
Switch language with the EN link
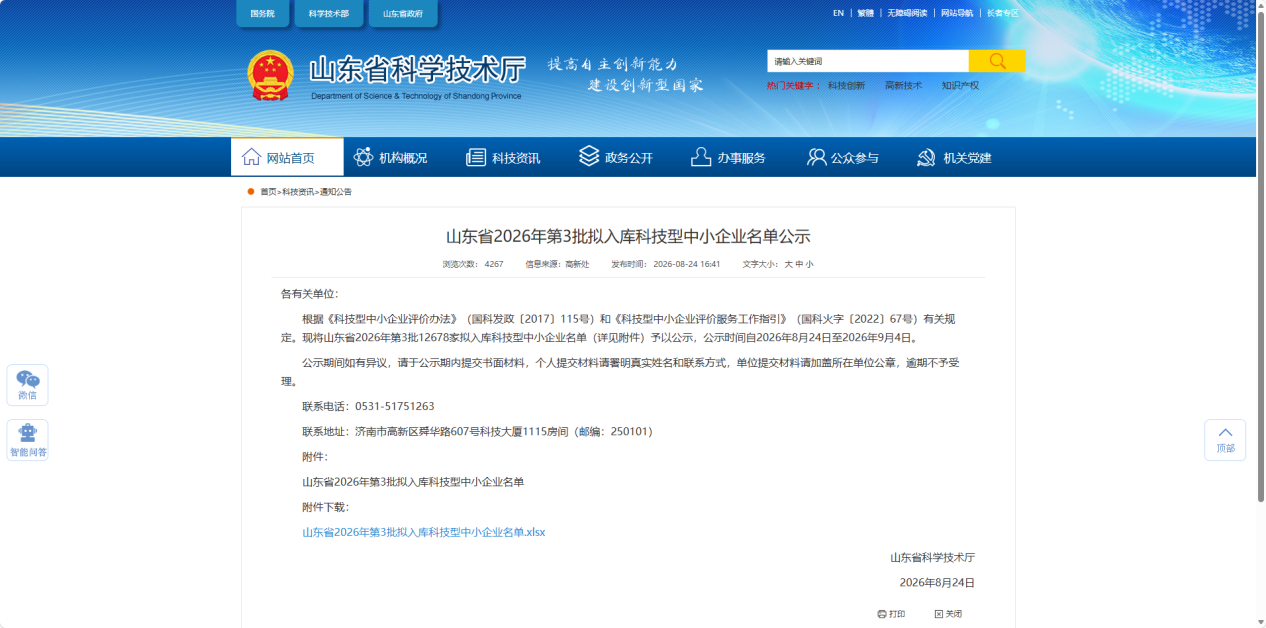click(838, 13)
